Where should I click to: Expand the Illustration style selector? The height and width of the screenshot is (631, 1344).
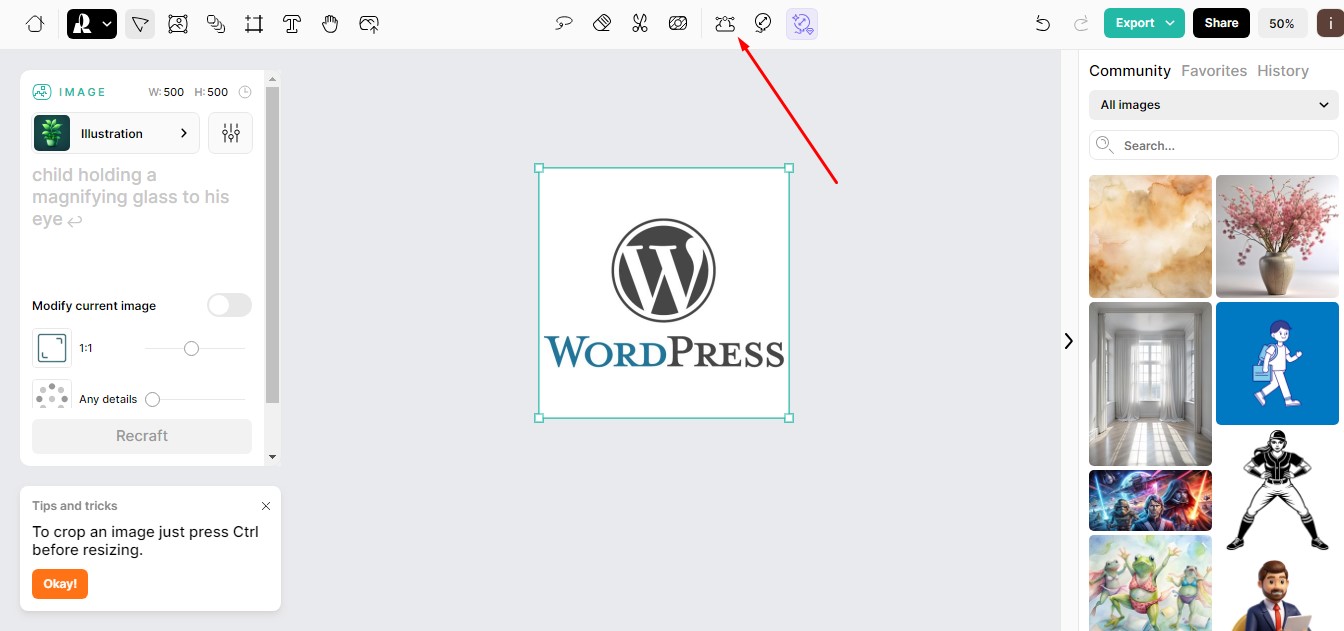click(183, 131)
